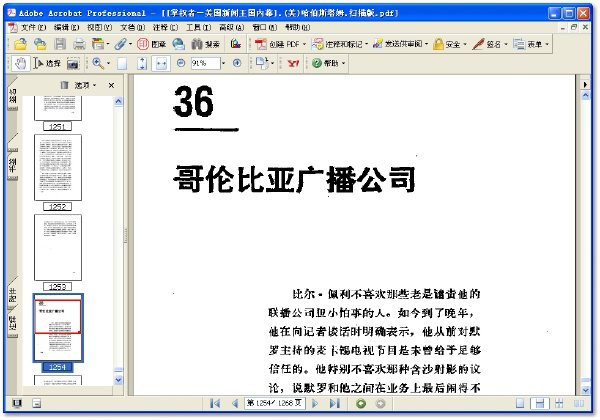Go to first page button
600x420 pixels.
click(215, 403)
